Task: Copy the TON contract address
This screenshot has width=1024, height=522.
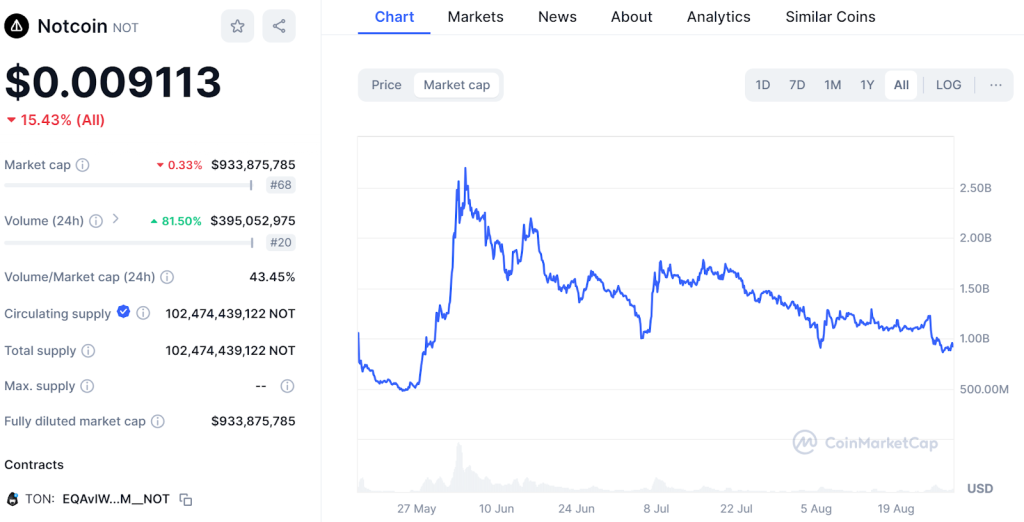Action: [186, 499]
